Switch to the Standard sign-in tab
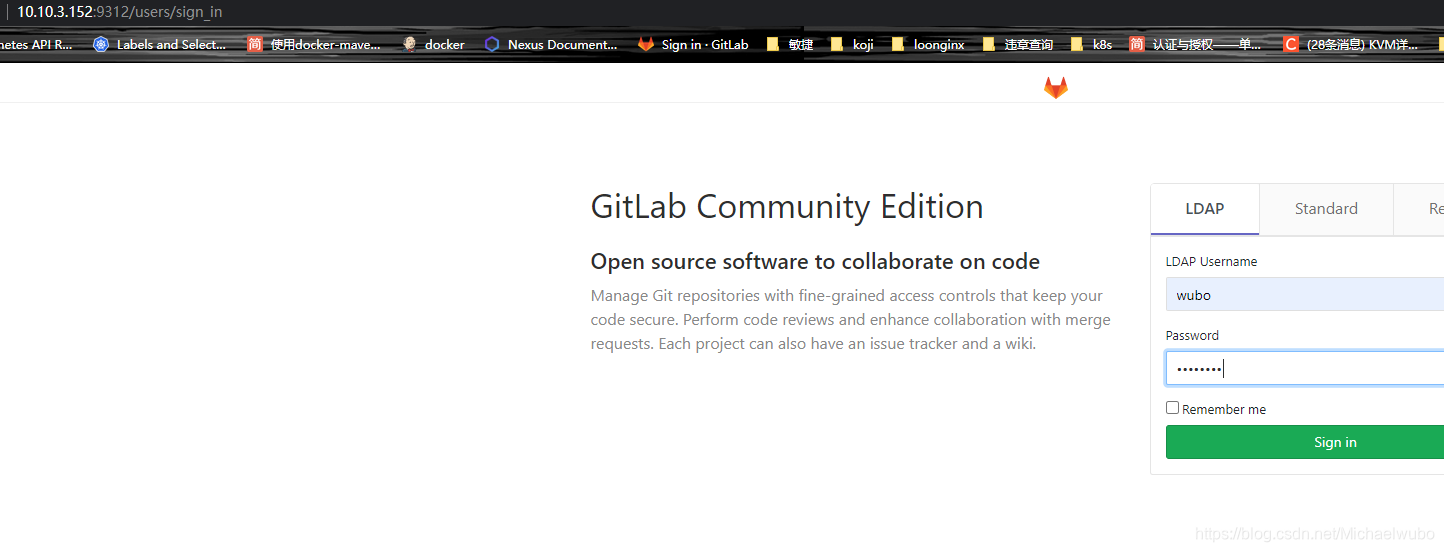Viewport: 1444px width, 552px height. [x=1326, y=209]
